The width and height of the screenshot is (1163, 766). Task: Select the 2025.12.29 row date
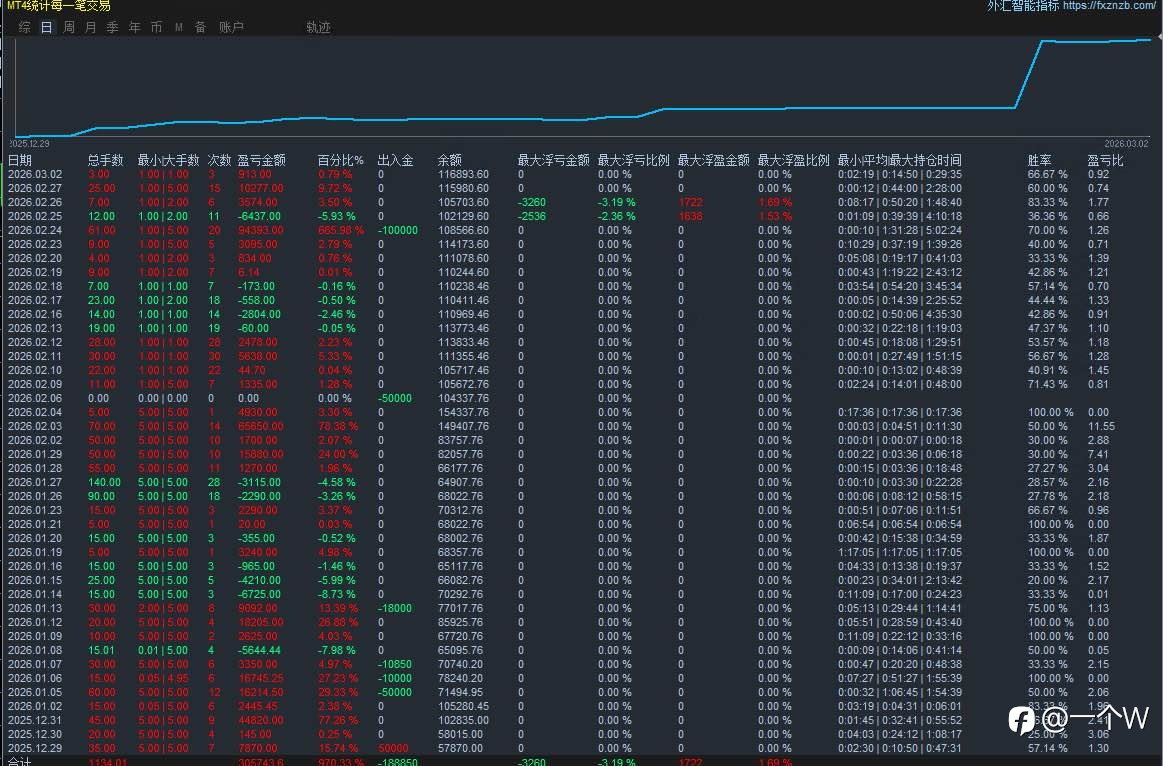(x=34, y=748)
